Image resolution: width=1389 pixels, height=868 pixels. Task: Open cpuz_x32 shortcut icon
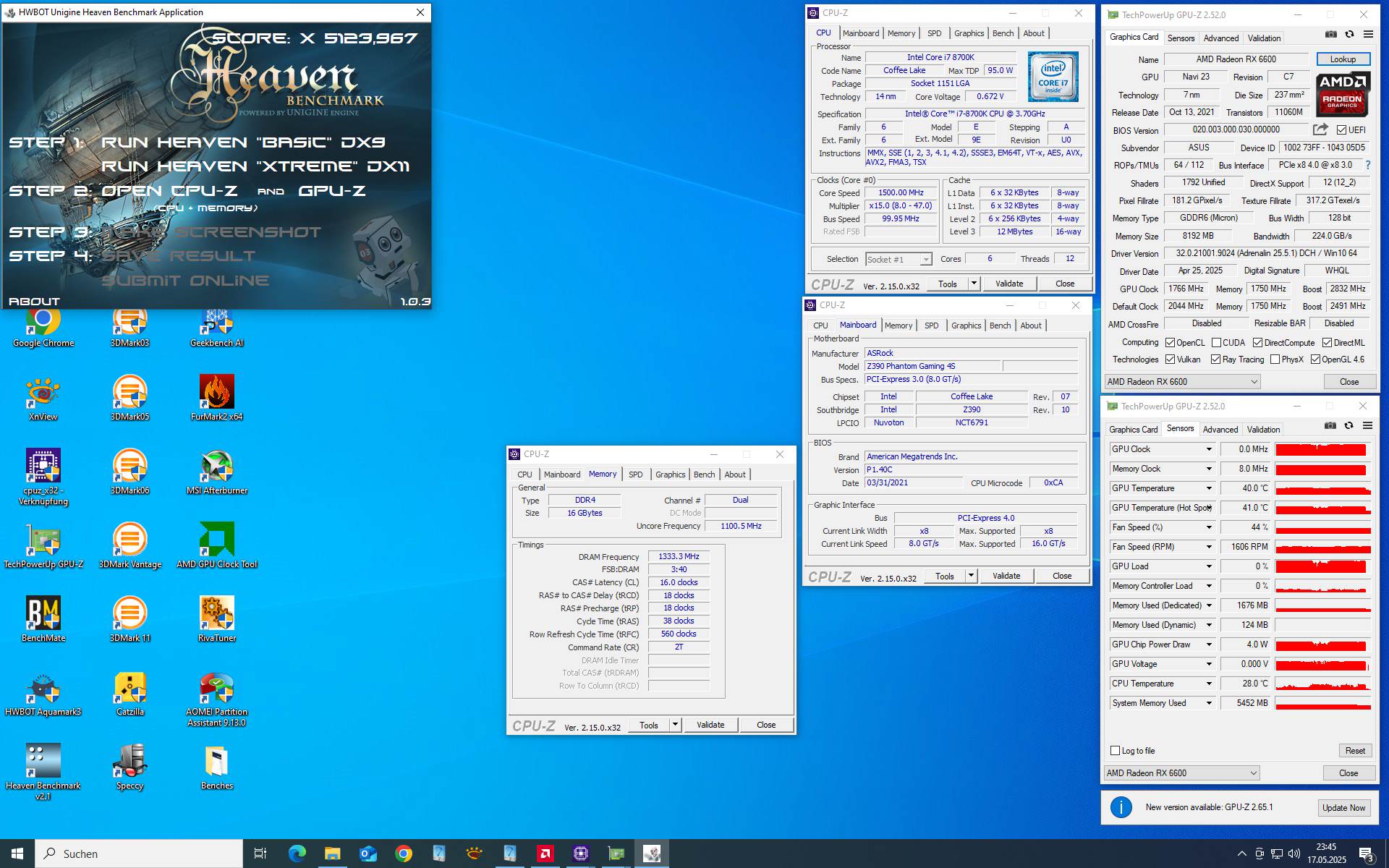43,477
